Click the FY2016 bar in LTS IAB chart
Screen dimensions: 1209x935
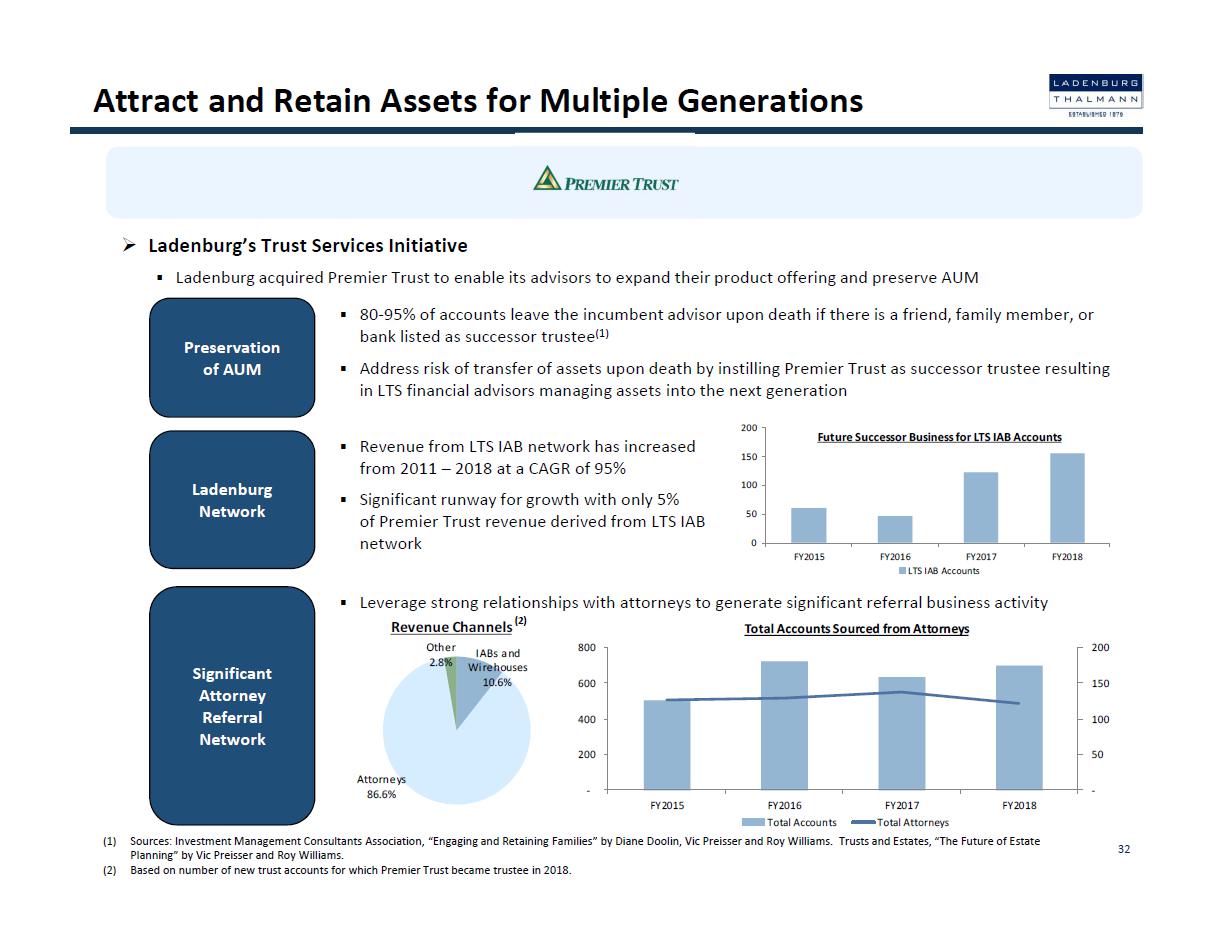pos(895,529)
